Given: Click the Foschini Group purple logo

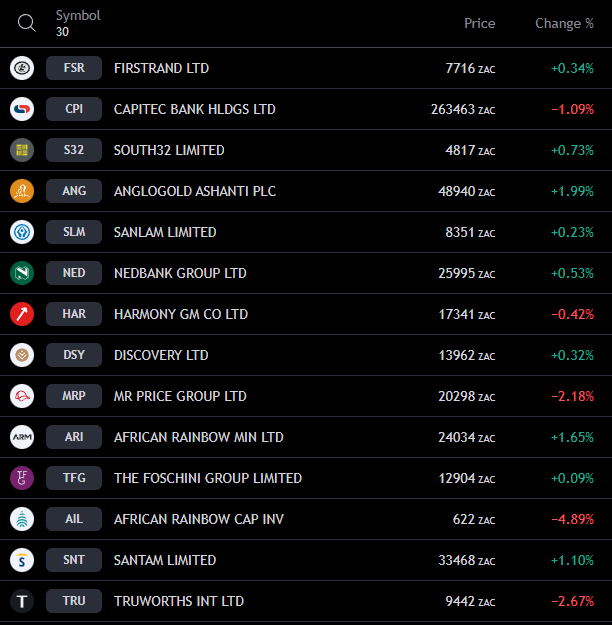Looking at the screenshot, I should [x=22, y=478].
